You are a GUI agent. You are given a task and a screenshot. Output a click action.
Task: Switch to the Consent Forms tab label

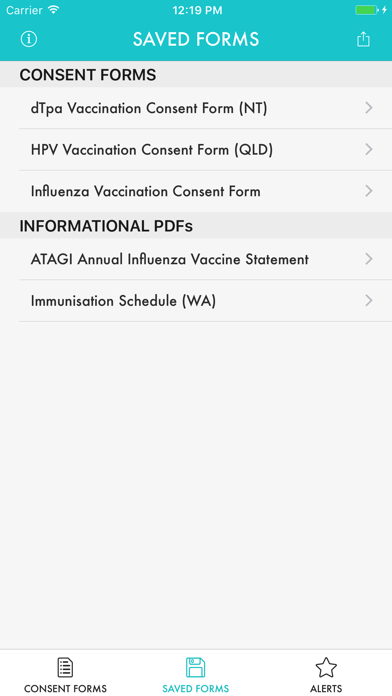point(65,688)
